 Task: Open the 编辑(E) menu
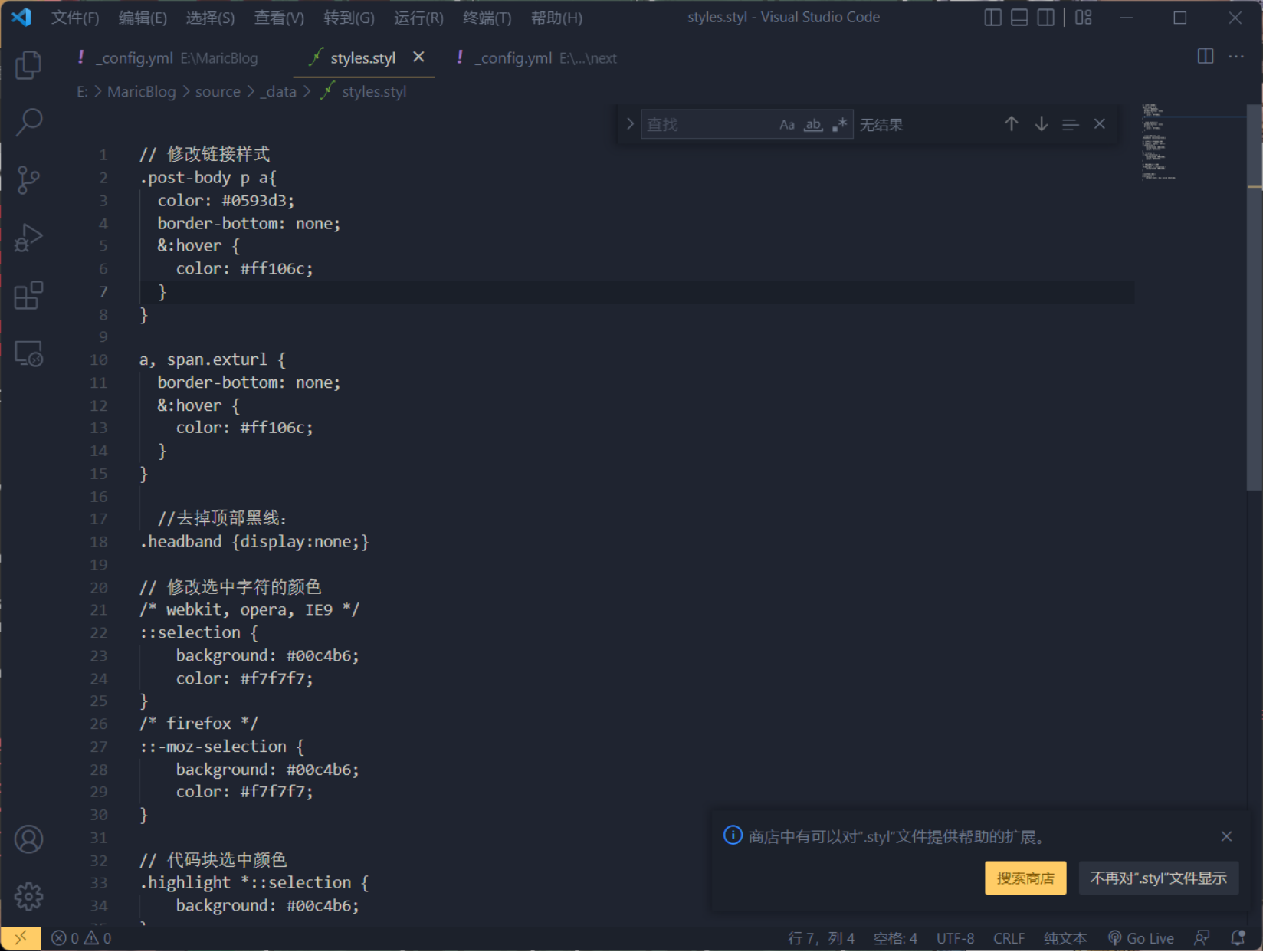[143, 18]
